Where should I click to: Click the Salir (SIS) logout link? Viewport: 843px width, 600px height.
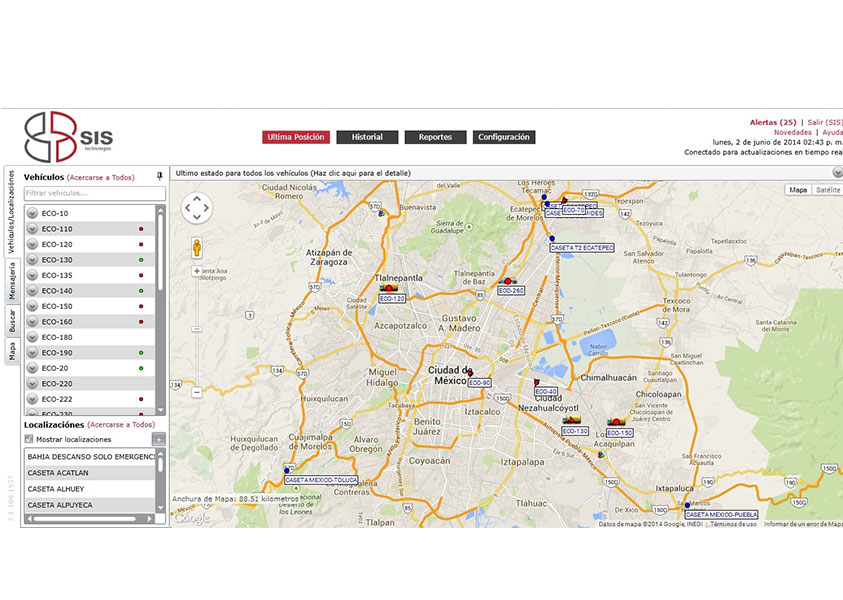point(825,123)
